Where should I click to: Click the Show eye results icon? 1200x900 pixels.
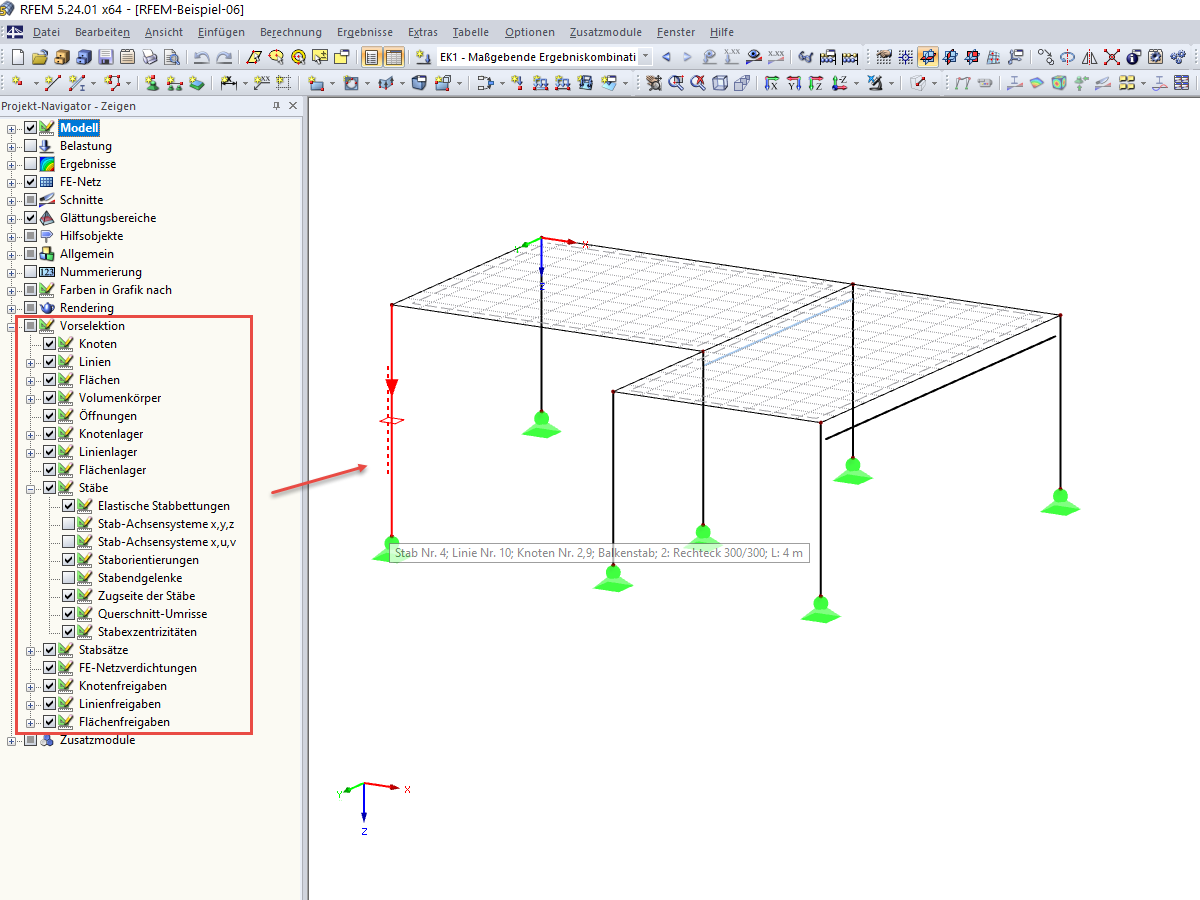click(x=752, y=57)
